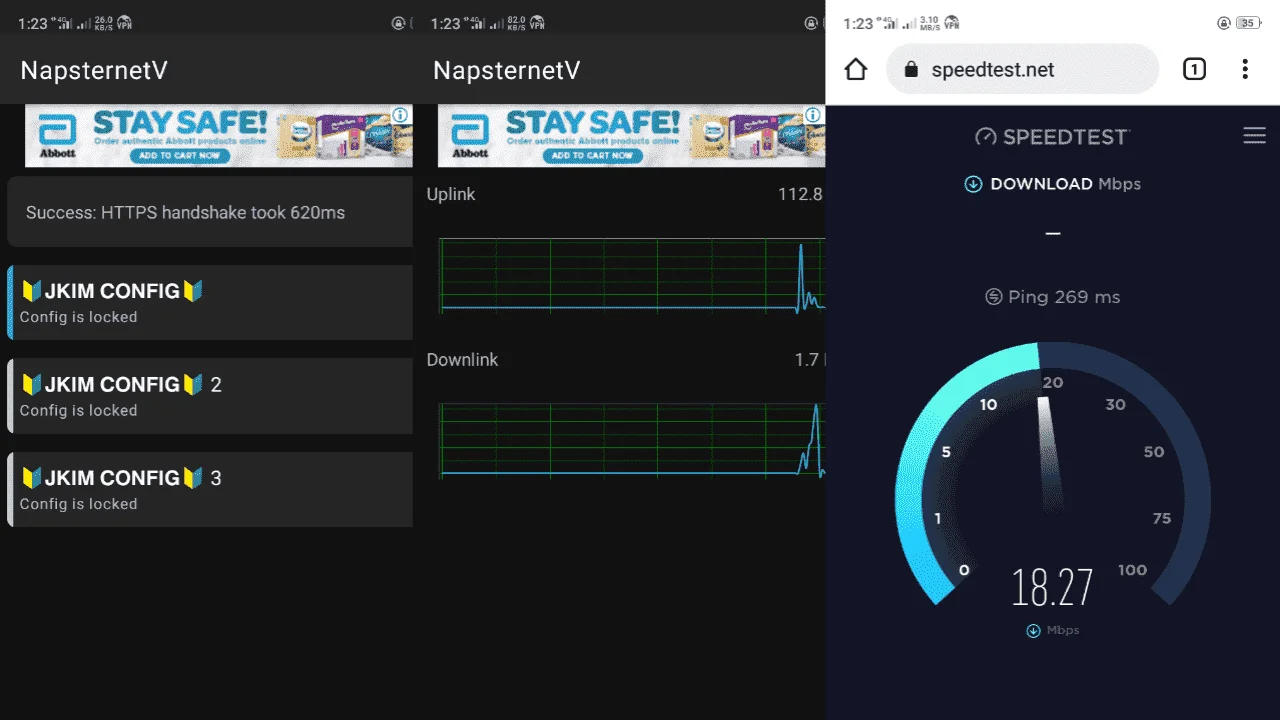Tap the ping icon next to Ping

click(993, 297)
